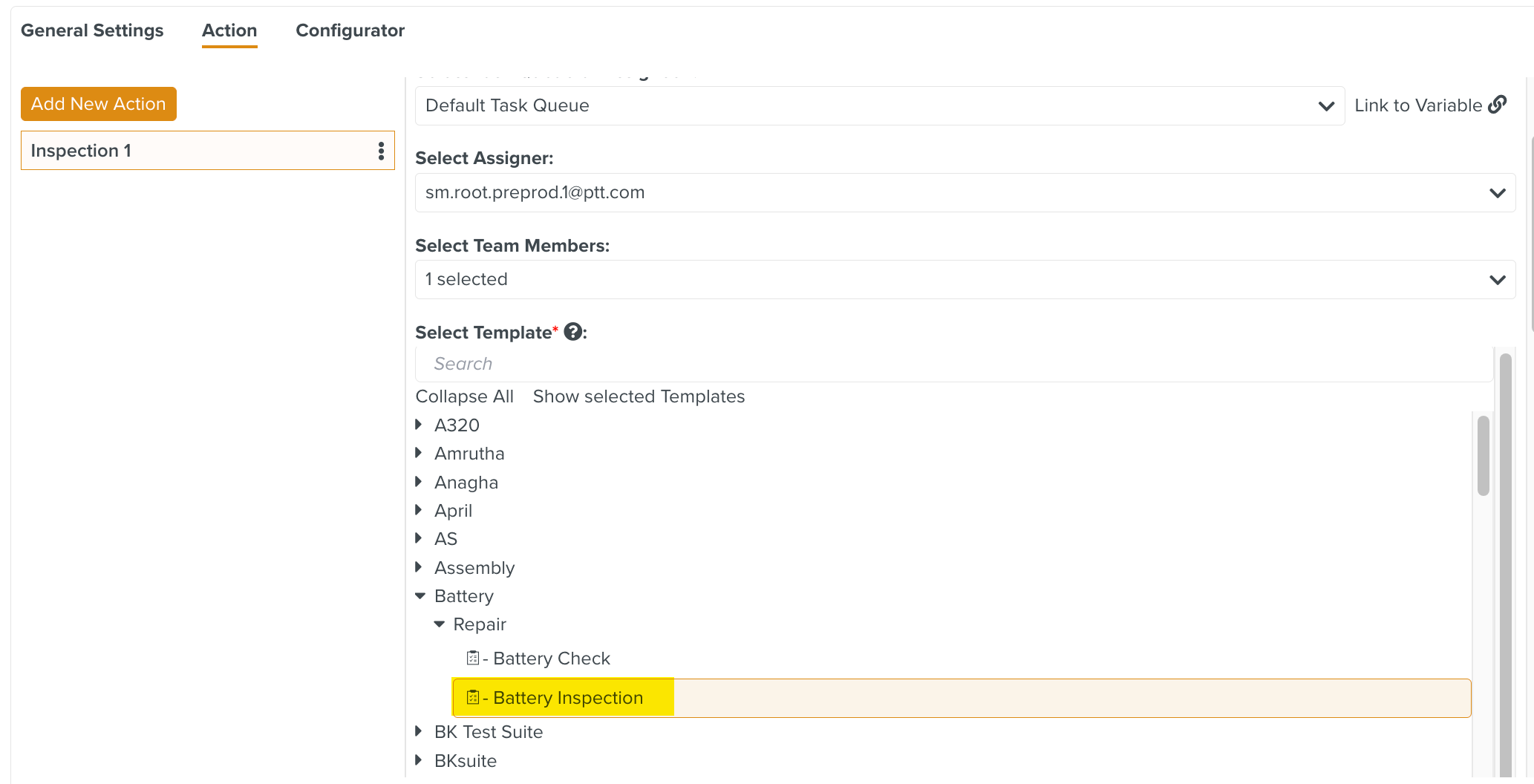The image size is (1534, 784).
Task: Collapse the Repair subfolder
Action: [440, 624]
